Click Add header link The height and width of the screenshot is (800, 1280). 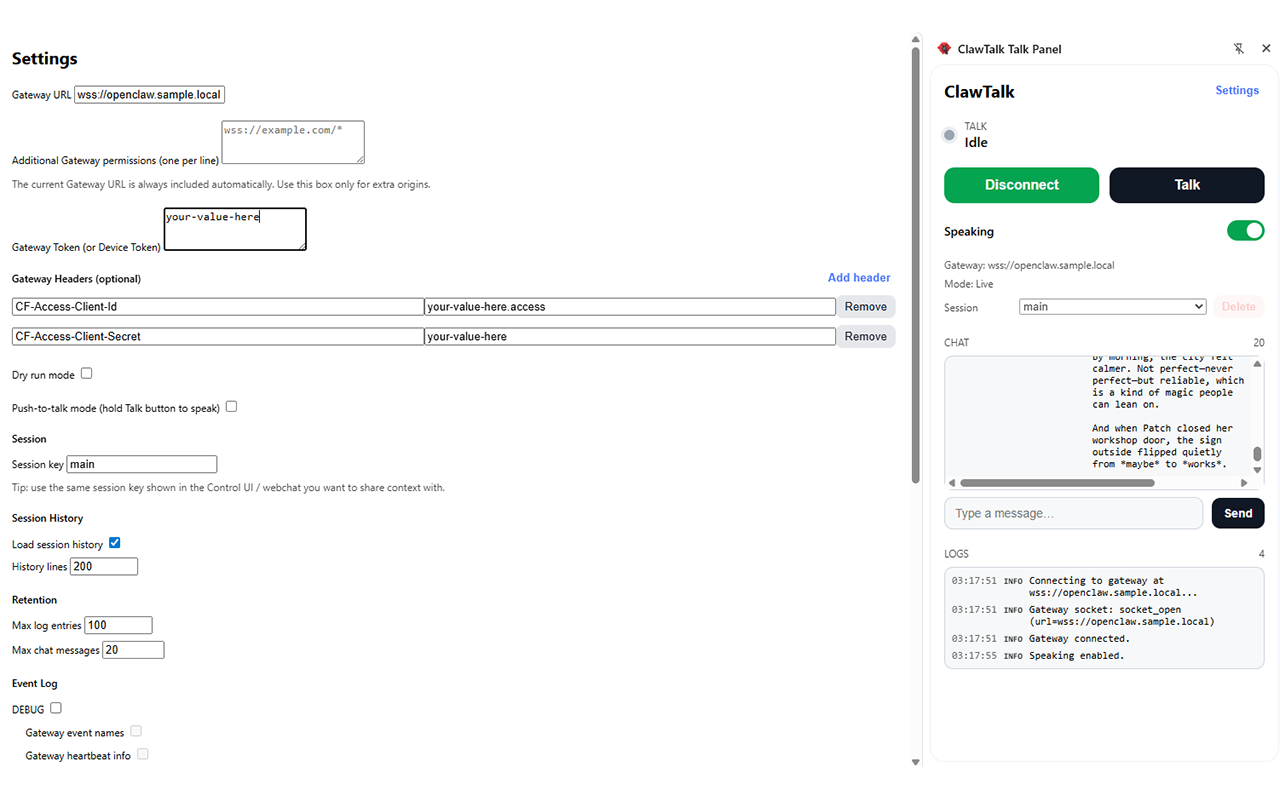coord(859,278)
